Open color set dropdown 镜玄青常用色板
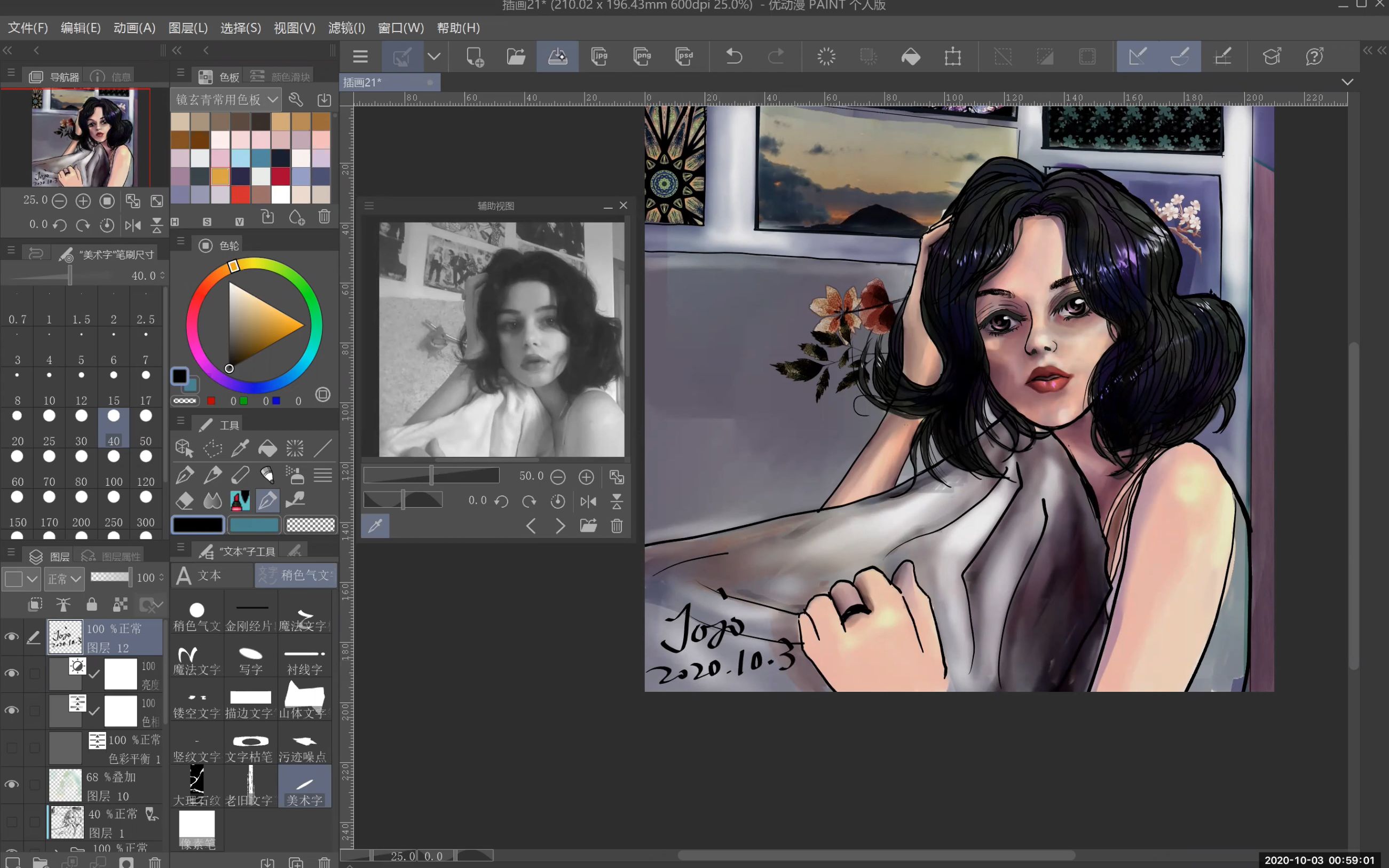 226,99
